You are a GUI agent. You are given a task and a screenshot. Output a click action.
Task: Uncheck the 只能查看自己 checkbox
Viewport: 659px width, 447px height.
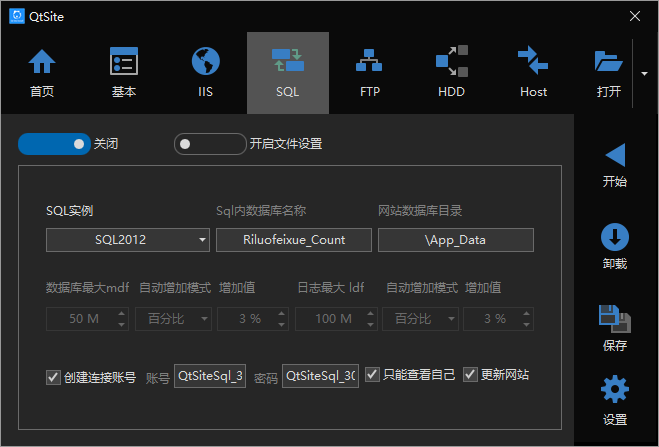point(372,375)
